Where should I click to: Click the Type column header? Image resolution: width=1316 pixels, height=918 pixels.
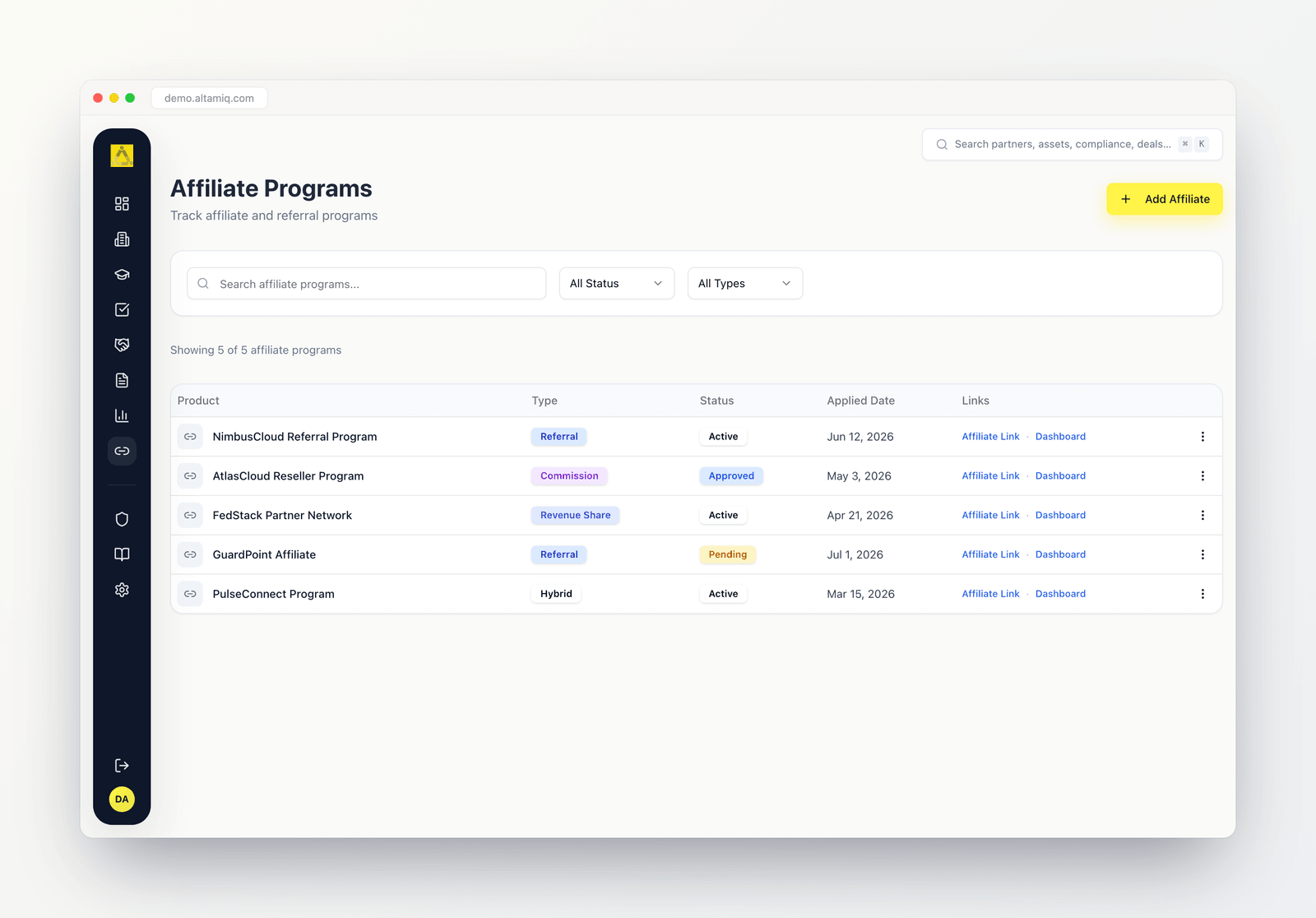pyautogui.click(x=544, y=401)
